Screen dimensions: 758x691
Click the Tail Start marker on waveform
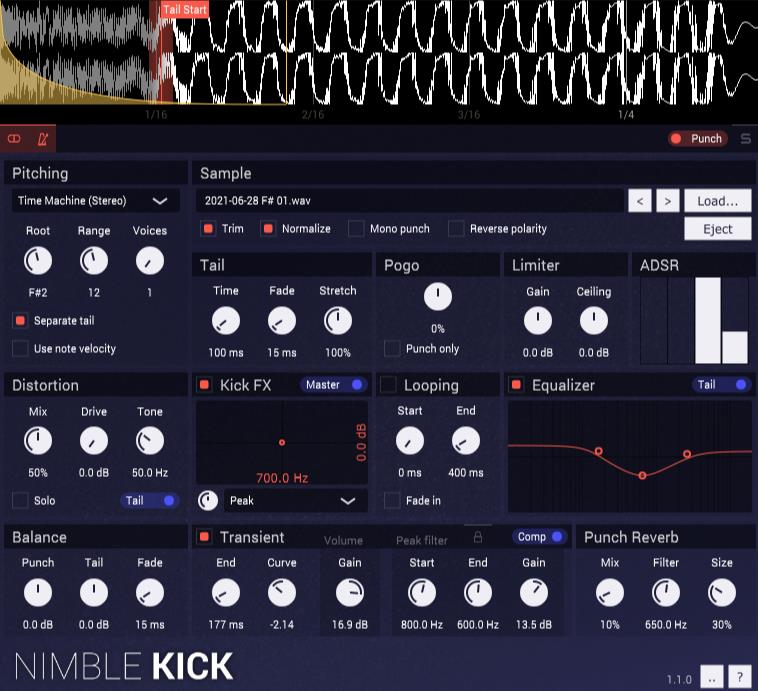pos(185,9)
